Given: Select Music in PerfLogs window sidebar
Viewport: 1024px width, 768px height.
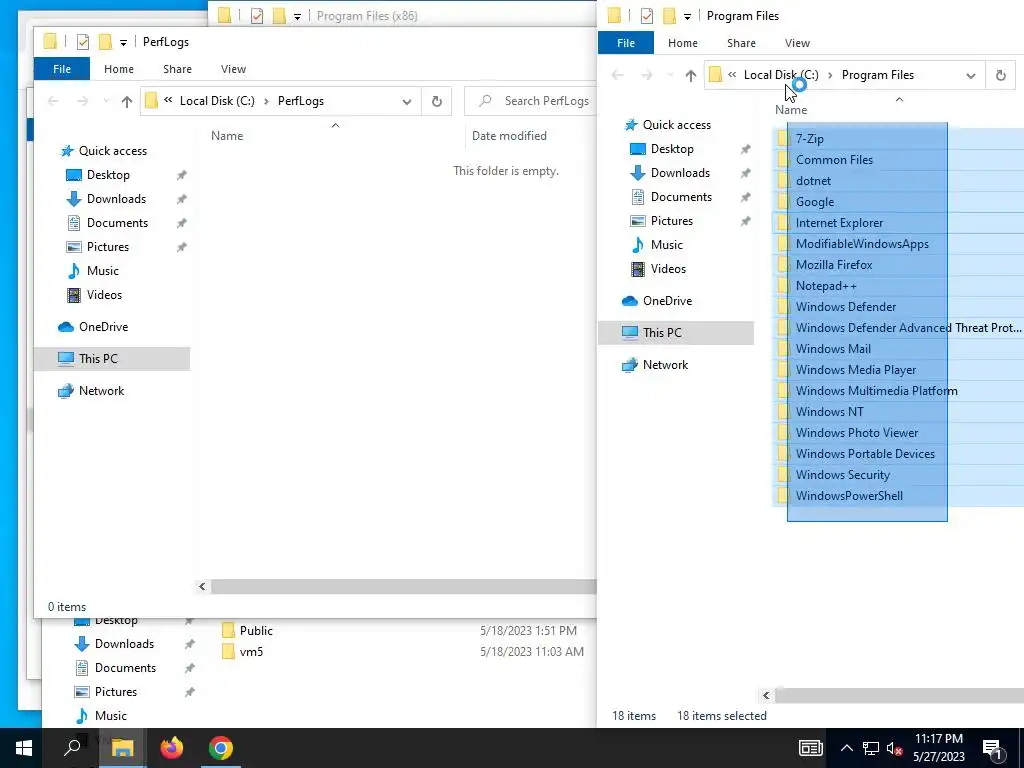Looking at the screenshot, I should (x=103, y=271).
